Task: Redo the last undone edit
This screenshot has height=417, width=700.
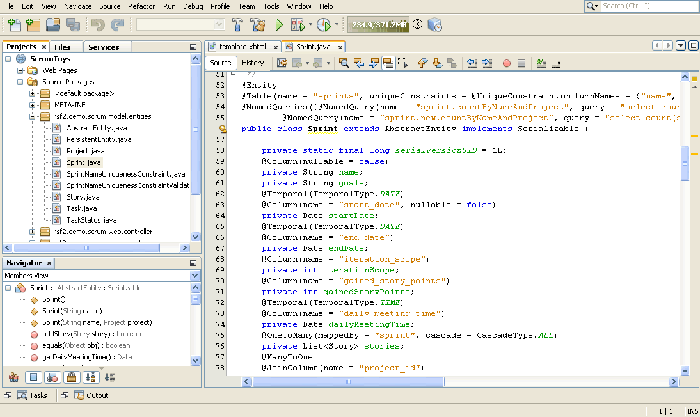Action: [117, 25]
